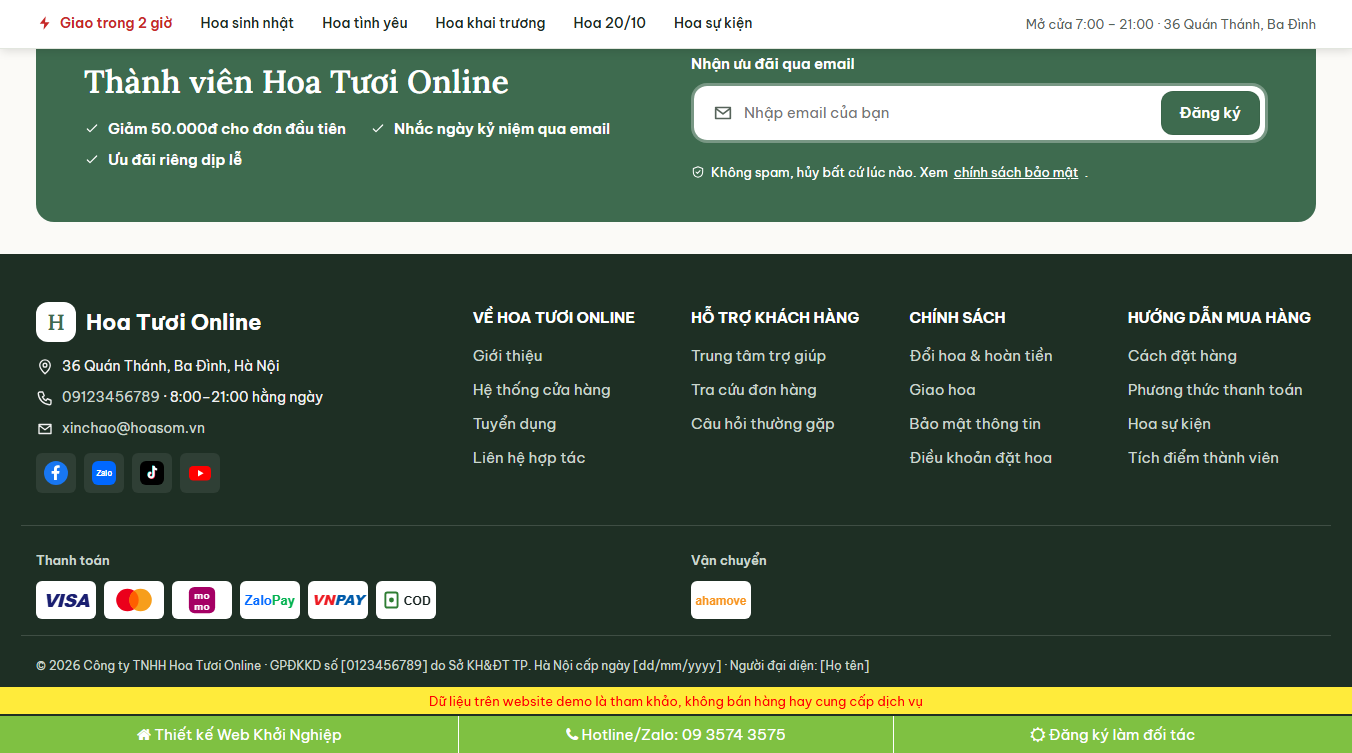The height and width of the screenshot is (753, 1352).
Task: Open the Tra cứu đơn hàng link
Action: 754,390
